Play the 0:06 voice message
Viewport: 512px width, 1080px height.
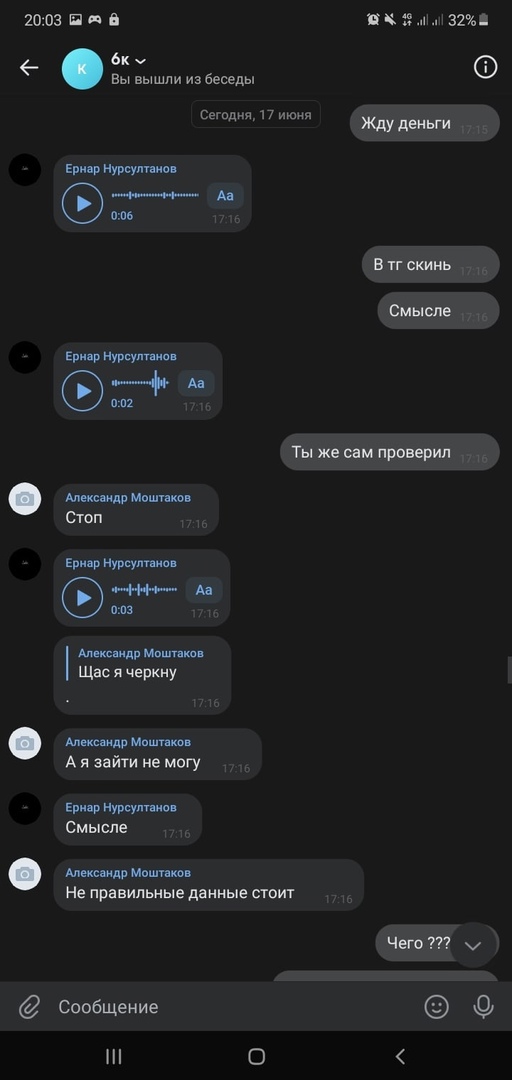click(83, 203)
